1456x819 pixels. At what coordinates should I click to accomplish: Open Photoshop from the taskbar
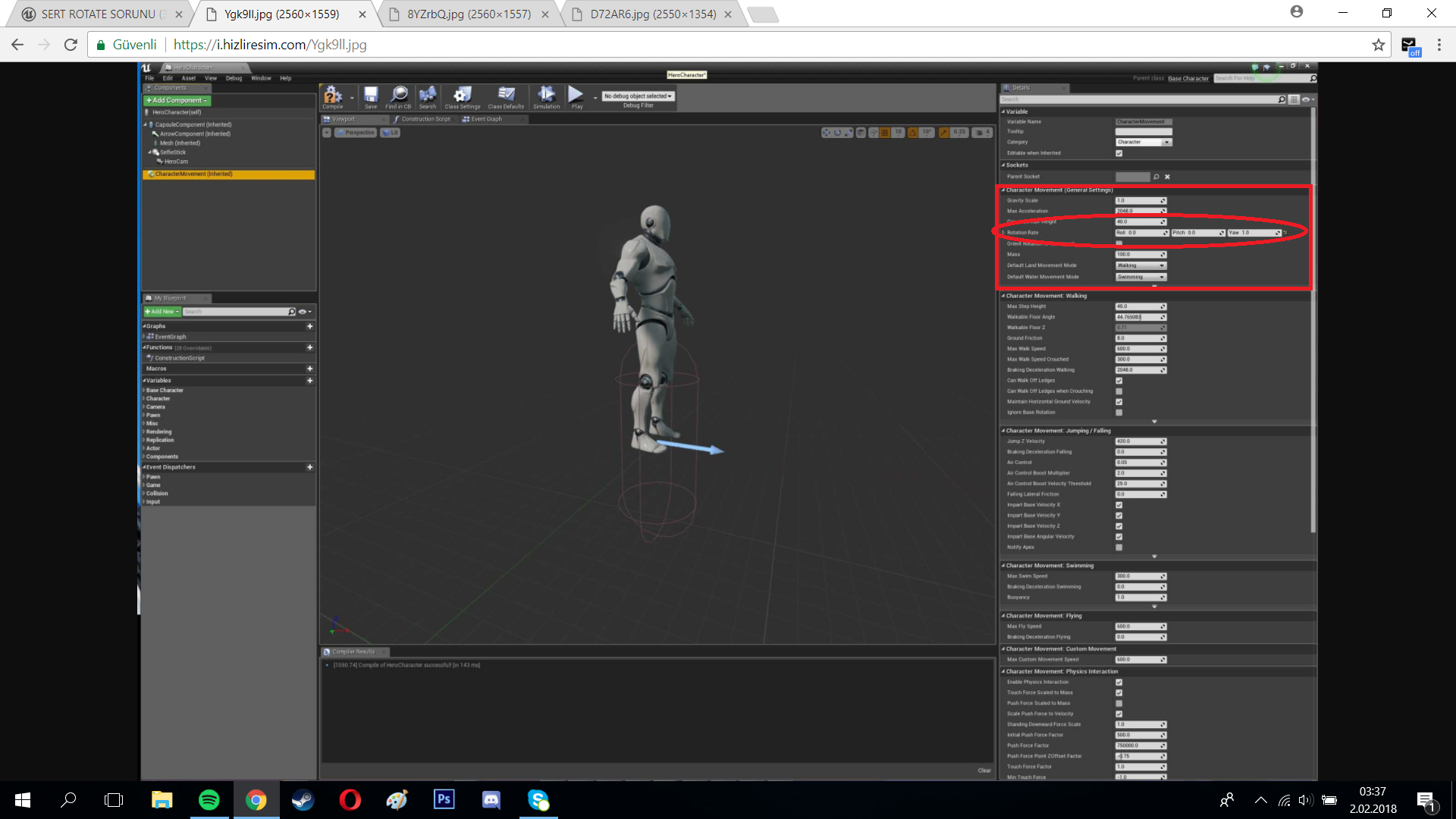(x=444, y=800)
